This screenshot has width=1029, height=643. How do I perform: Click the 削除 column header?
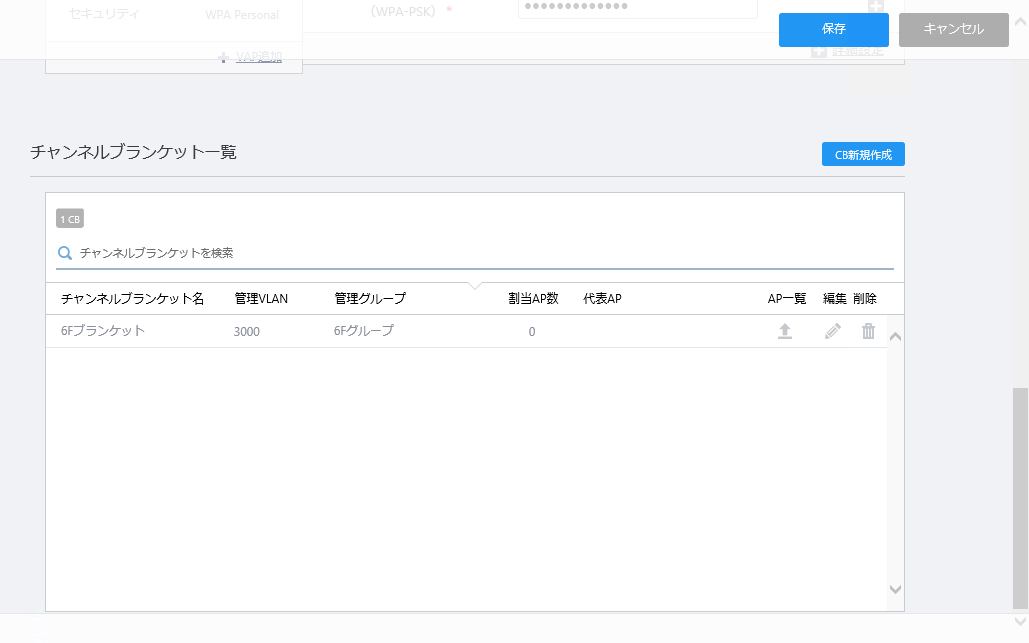(x=865, y=299)
